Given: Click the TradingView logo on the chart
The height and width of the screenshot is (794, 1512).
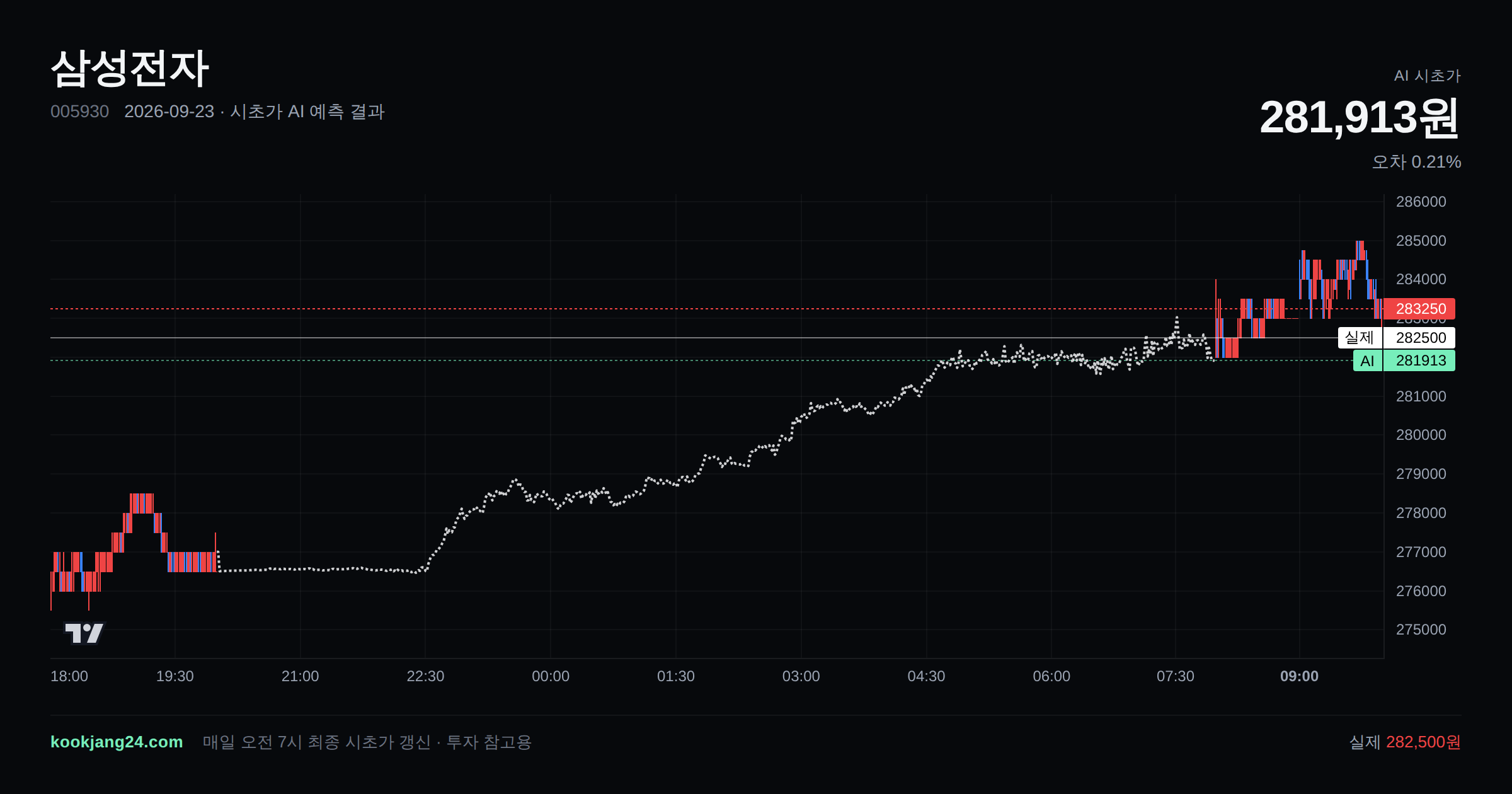Looking at the screenshot, I should 84,633.
